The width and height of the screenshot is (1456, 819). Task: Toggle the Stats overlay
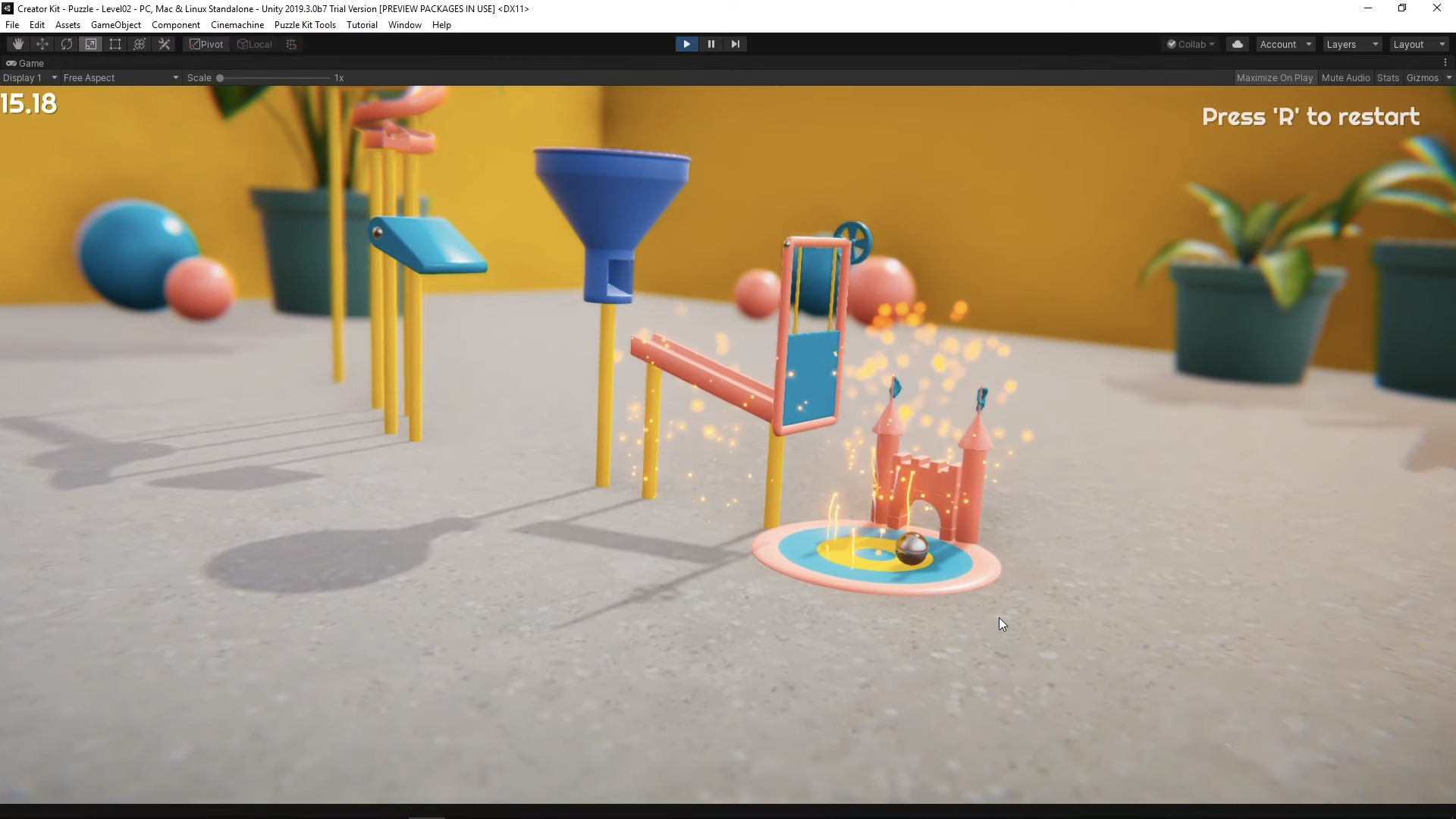1388,77
